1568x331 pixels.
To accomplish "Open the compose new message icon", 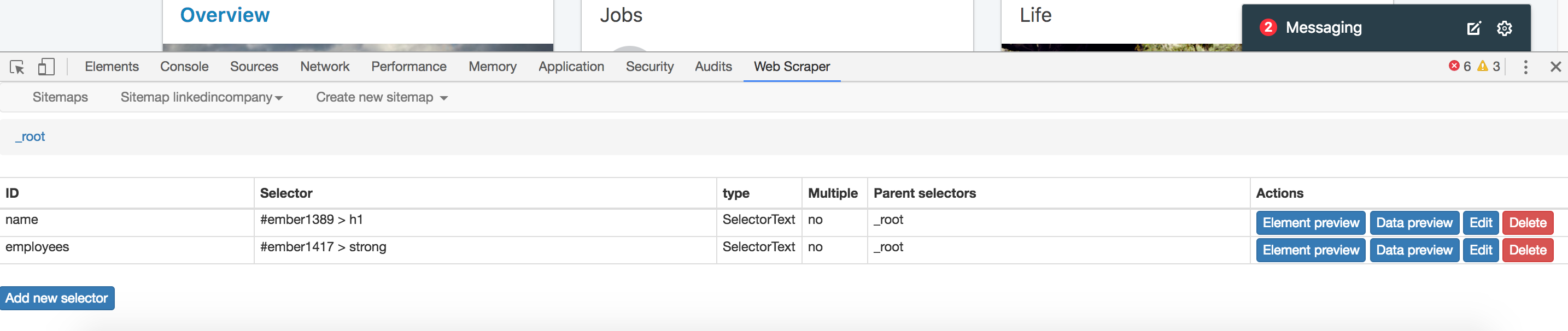I will [x=1473, y=28].
